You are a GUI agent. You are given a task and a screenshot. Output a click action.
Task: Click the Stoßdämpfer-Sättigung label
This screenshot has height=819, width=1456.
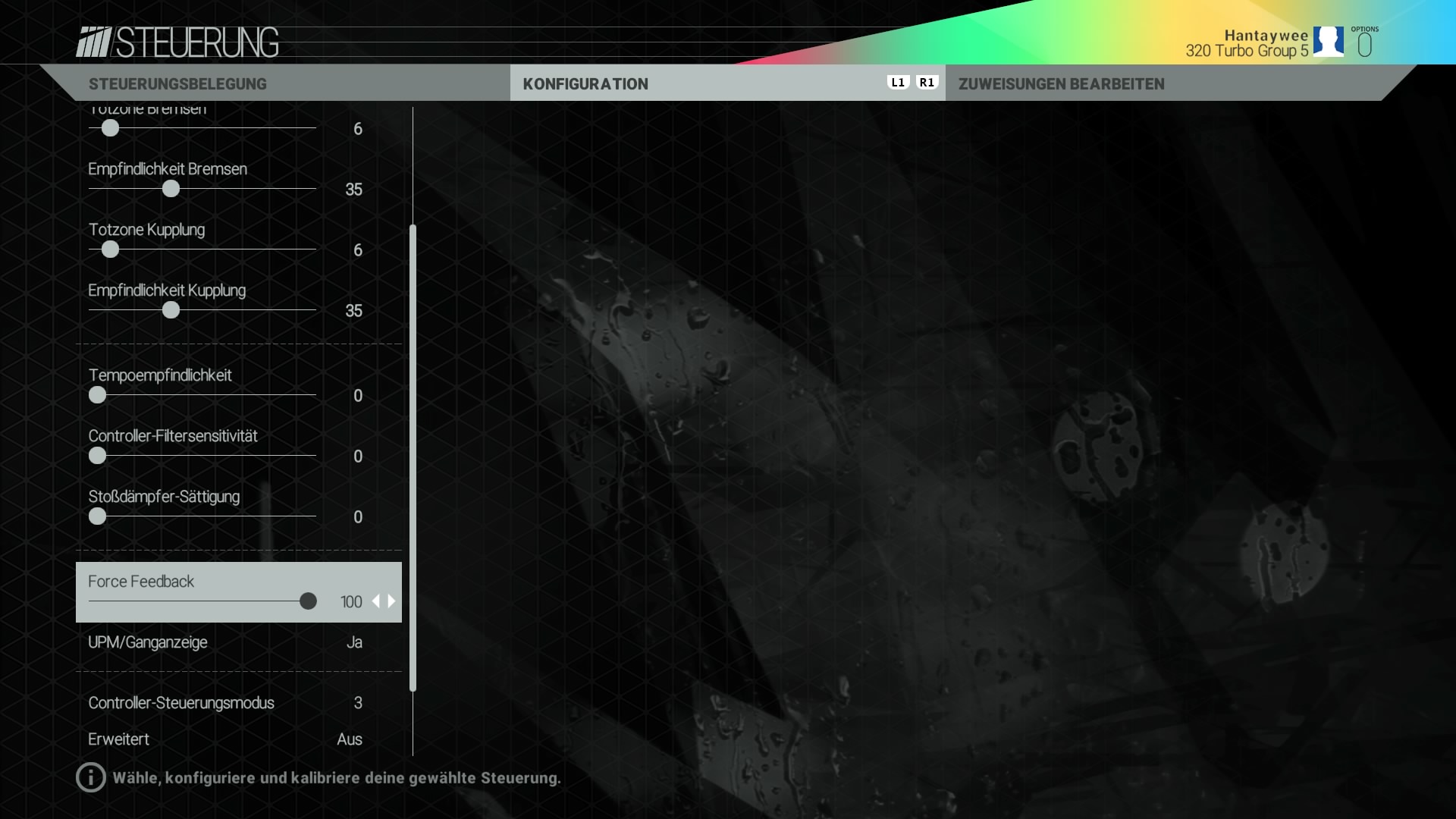(164, 497)
